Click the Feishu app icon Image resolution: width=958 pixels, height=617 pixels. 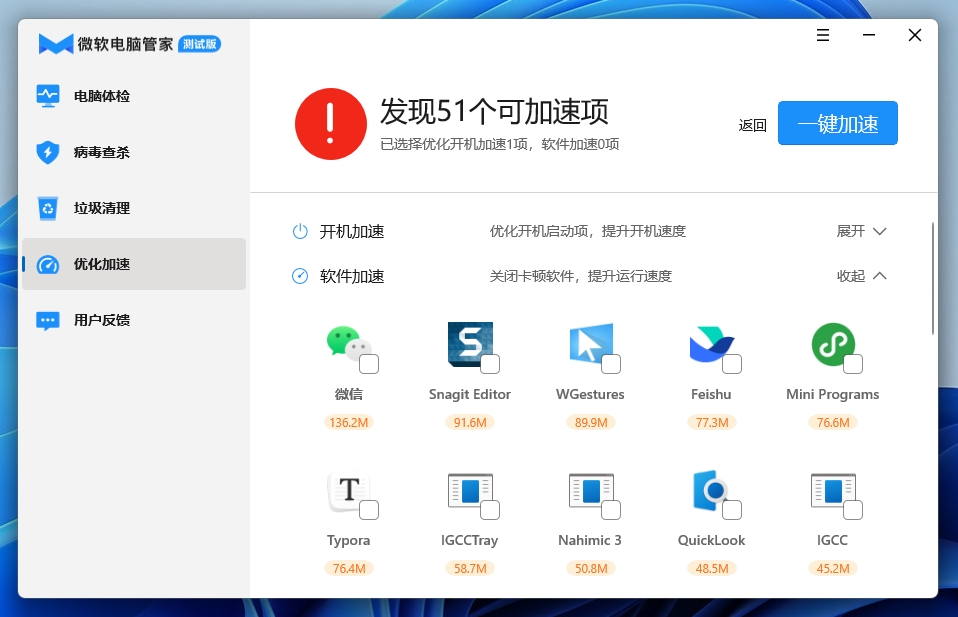click(x=712, y=344)
